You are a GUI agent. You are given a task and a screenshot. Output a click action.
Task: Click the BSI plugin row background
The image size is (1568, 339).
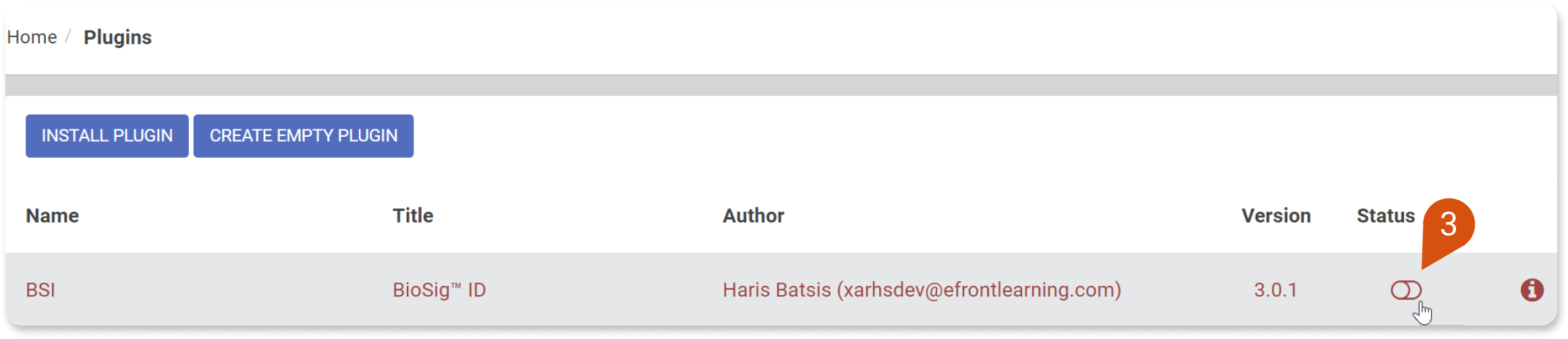point(781,290)
